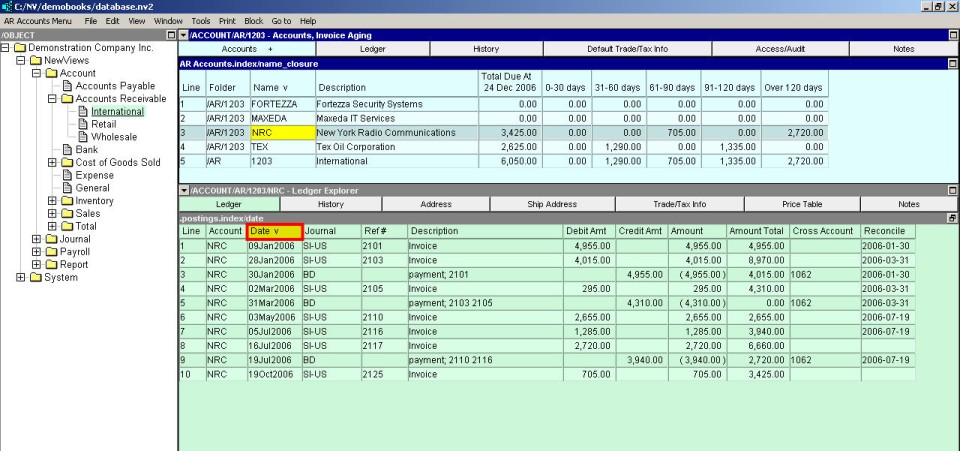Click the pane menu arrow icon for Invoice Aging
This screenshot has width=960, height=451.
(183, 35)
